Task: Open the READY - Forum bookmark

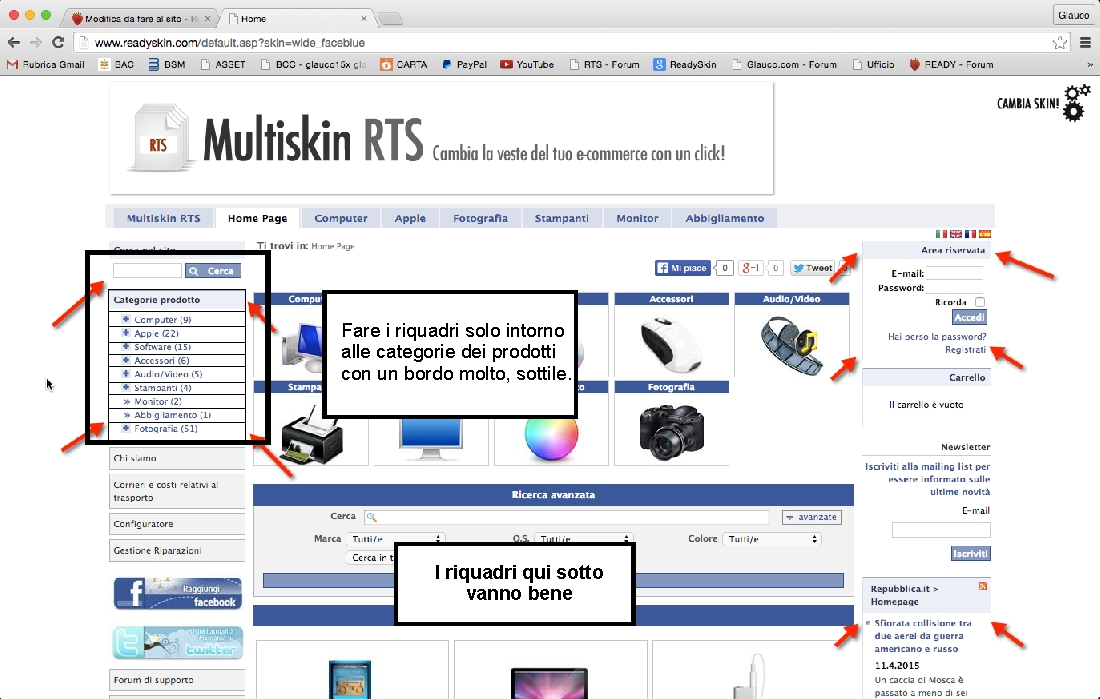Action: click(x=951, y=65)
